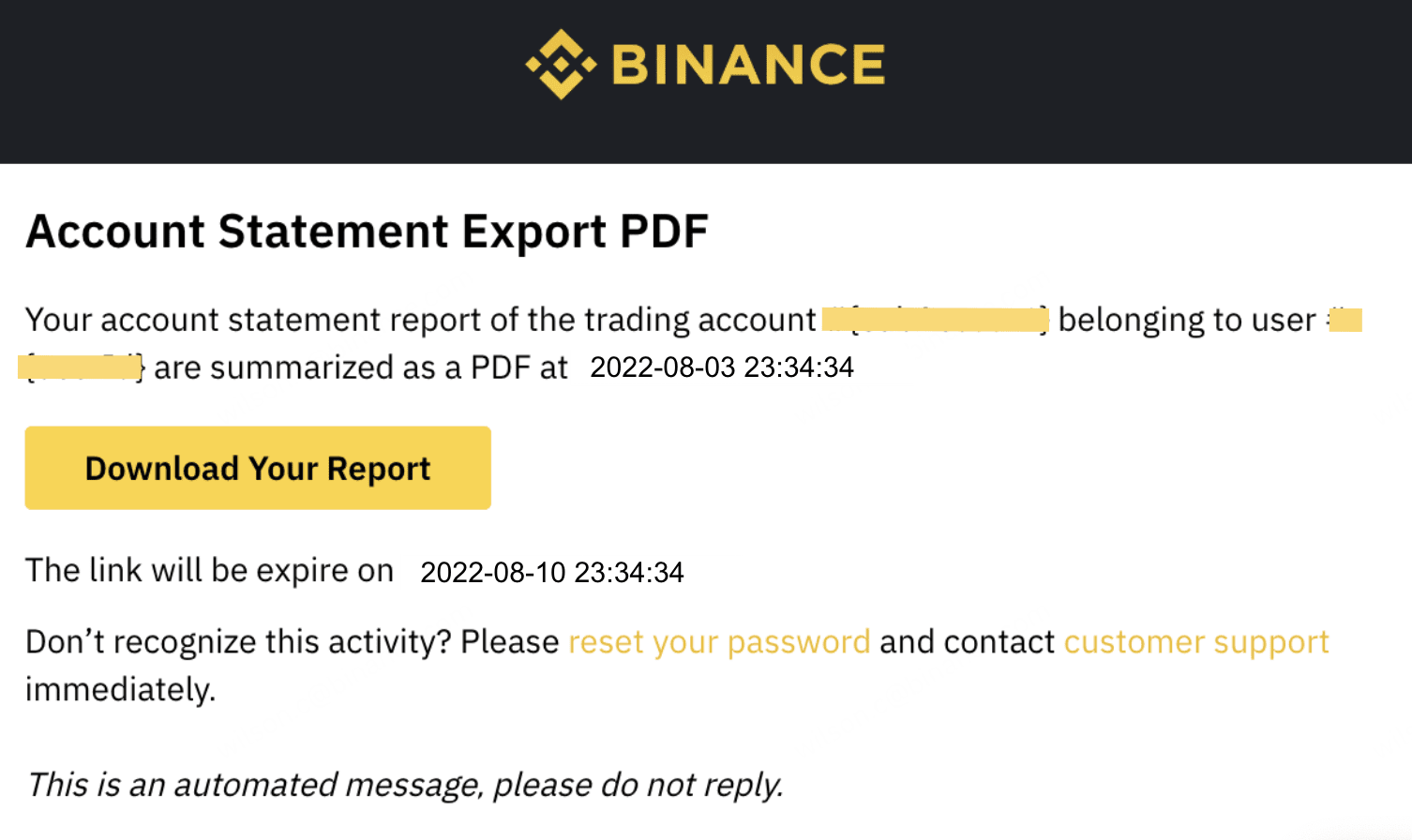Viewport: 1412px width, 840px height.
Task: Click the redacted field before 'are summarized'
Action: pos(81,367)
